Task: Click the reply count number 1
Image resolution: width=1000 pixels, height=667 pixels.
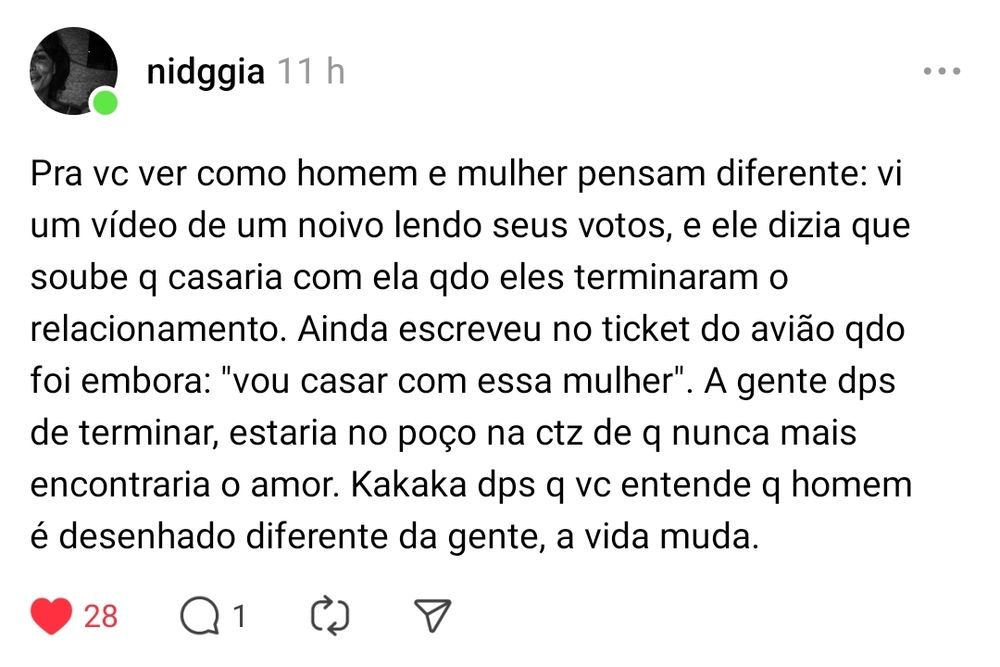Action: coord(239,618)
